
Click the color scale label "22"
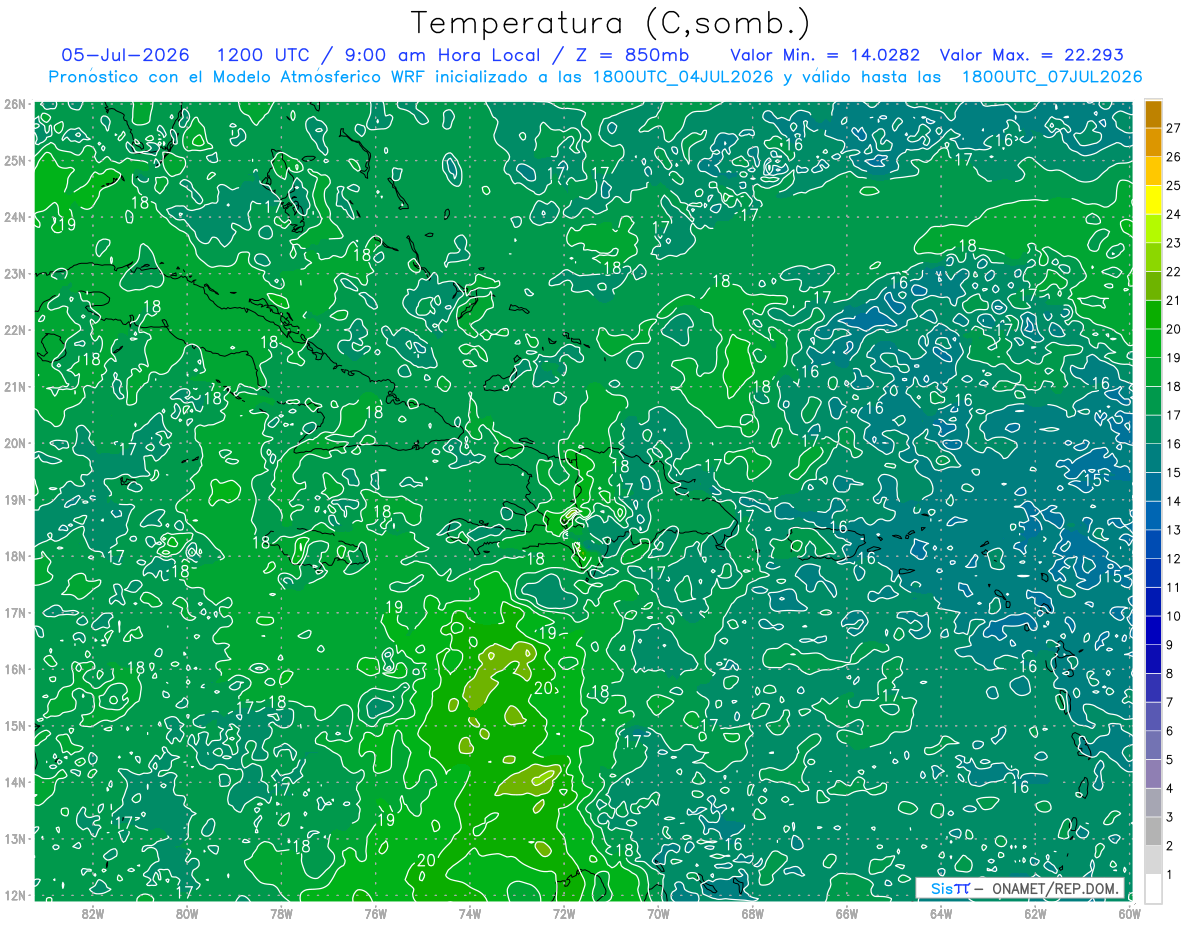1174,272
